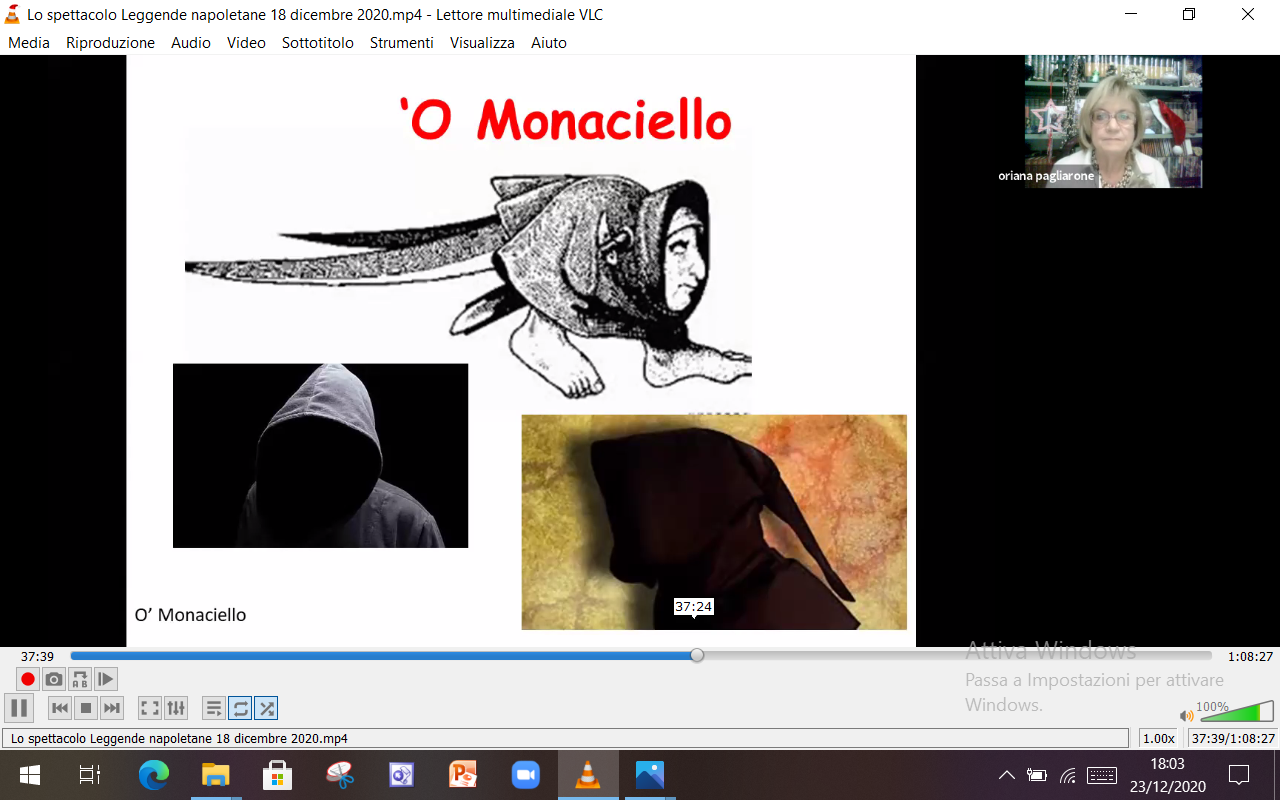Show the playlist panel
The image size is (1280, 800).
click(x=214, y=708)
